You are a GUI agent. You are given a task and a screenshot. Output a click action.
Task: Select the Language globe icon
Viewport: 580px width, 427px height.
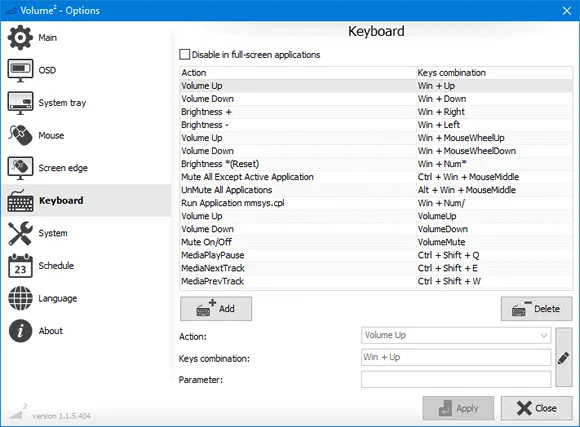pos(20,298)
